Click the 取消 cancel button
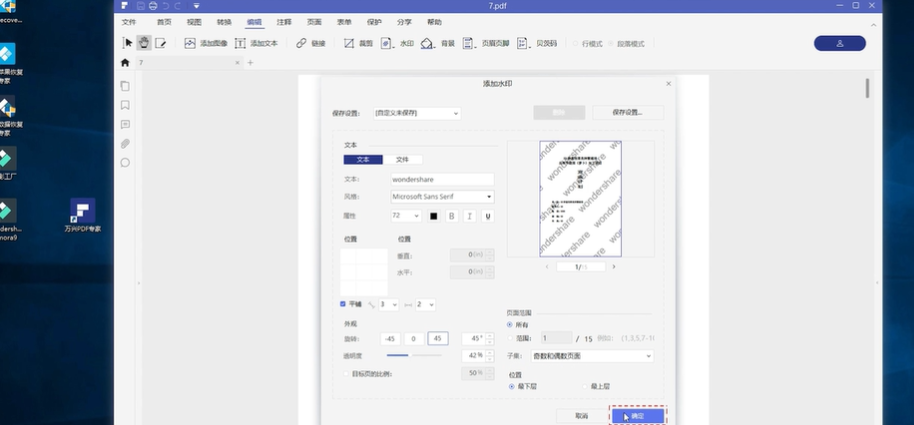This screenshot has height=425, width=914. pyautogui.click(x=582, y=416)
